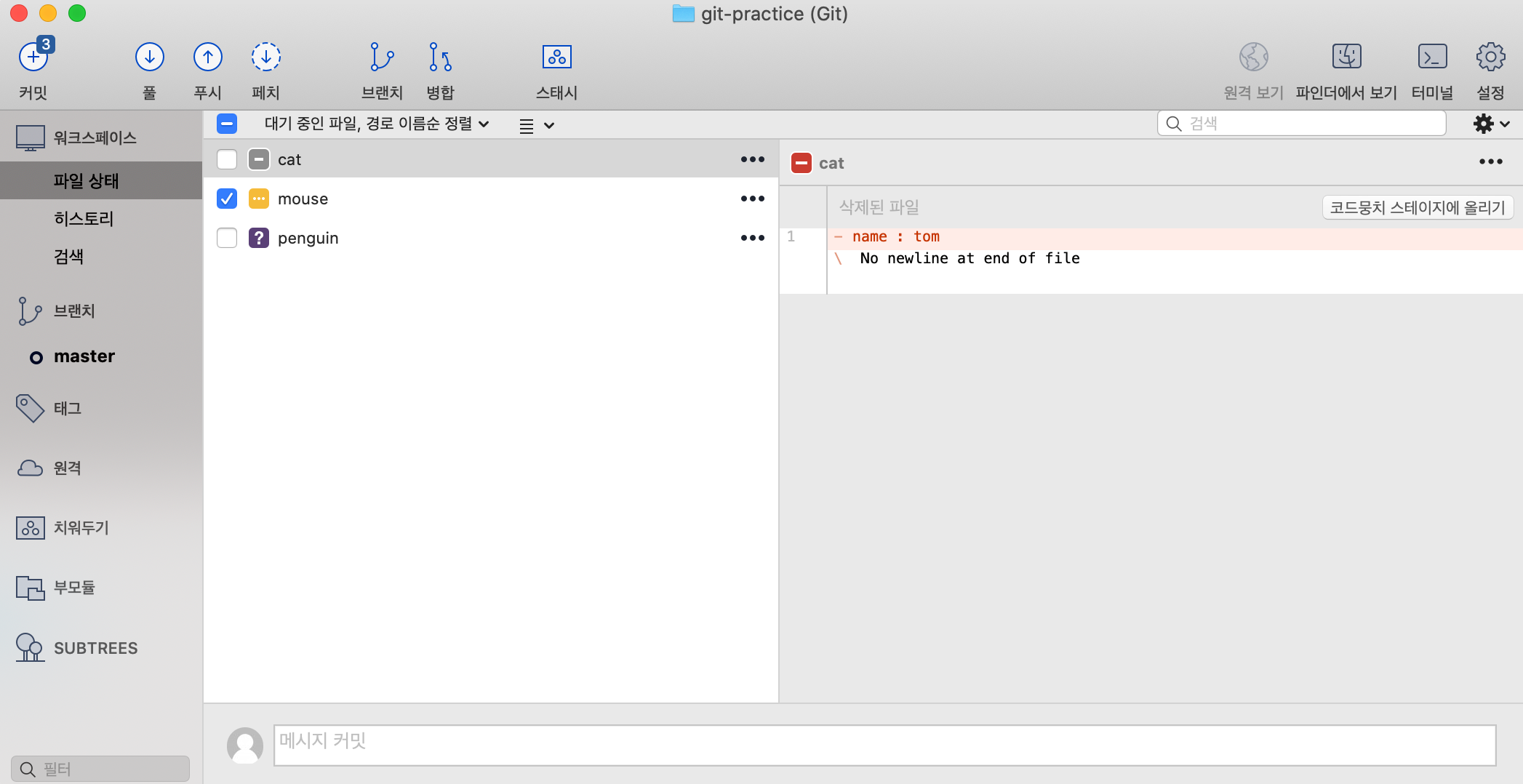Open the 브랜치 (Branch) toolbar tool

pos(382,57)
